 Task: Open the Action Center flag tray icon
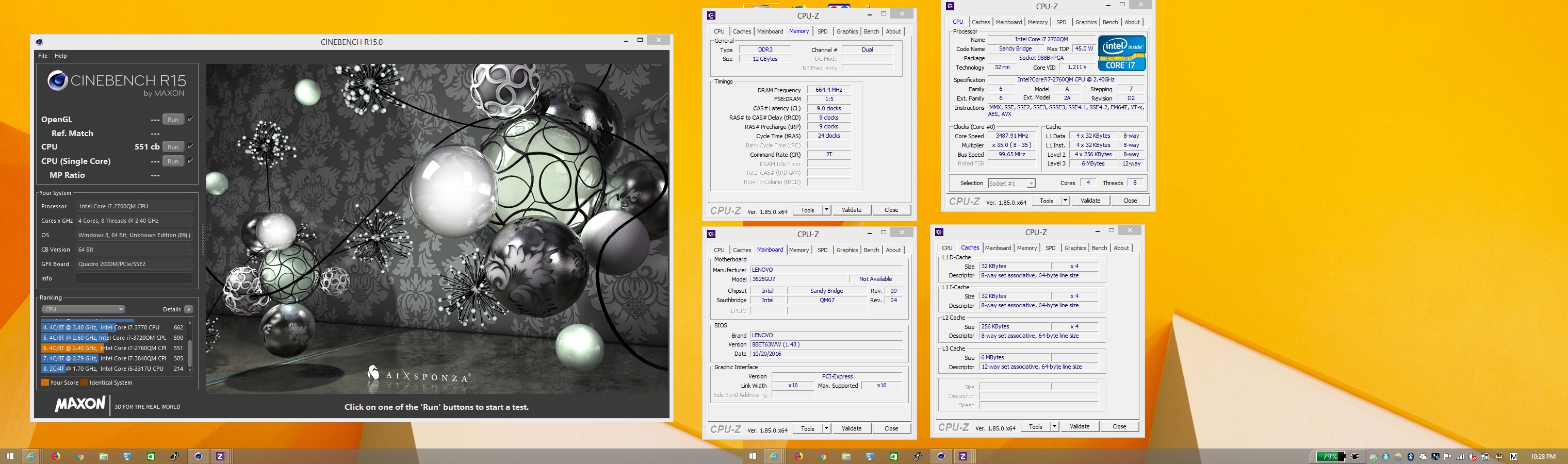(x=1447, y=457)
